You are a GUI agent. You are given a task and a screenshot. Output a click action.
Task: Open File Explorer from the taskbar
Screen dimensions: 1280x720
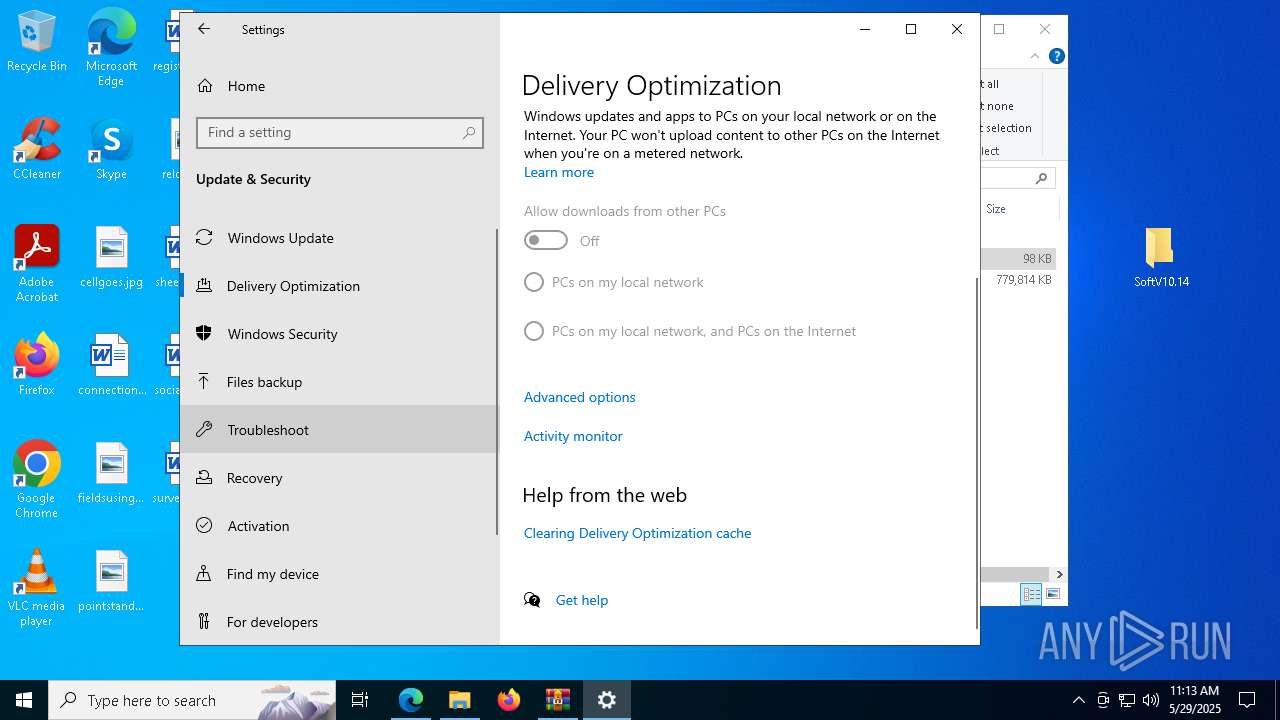(x=460, y=700)
